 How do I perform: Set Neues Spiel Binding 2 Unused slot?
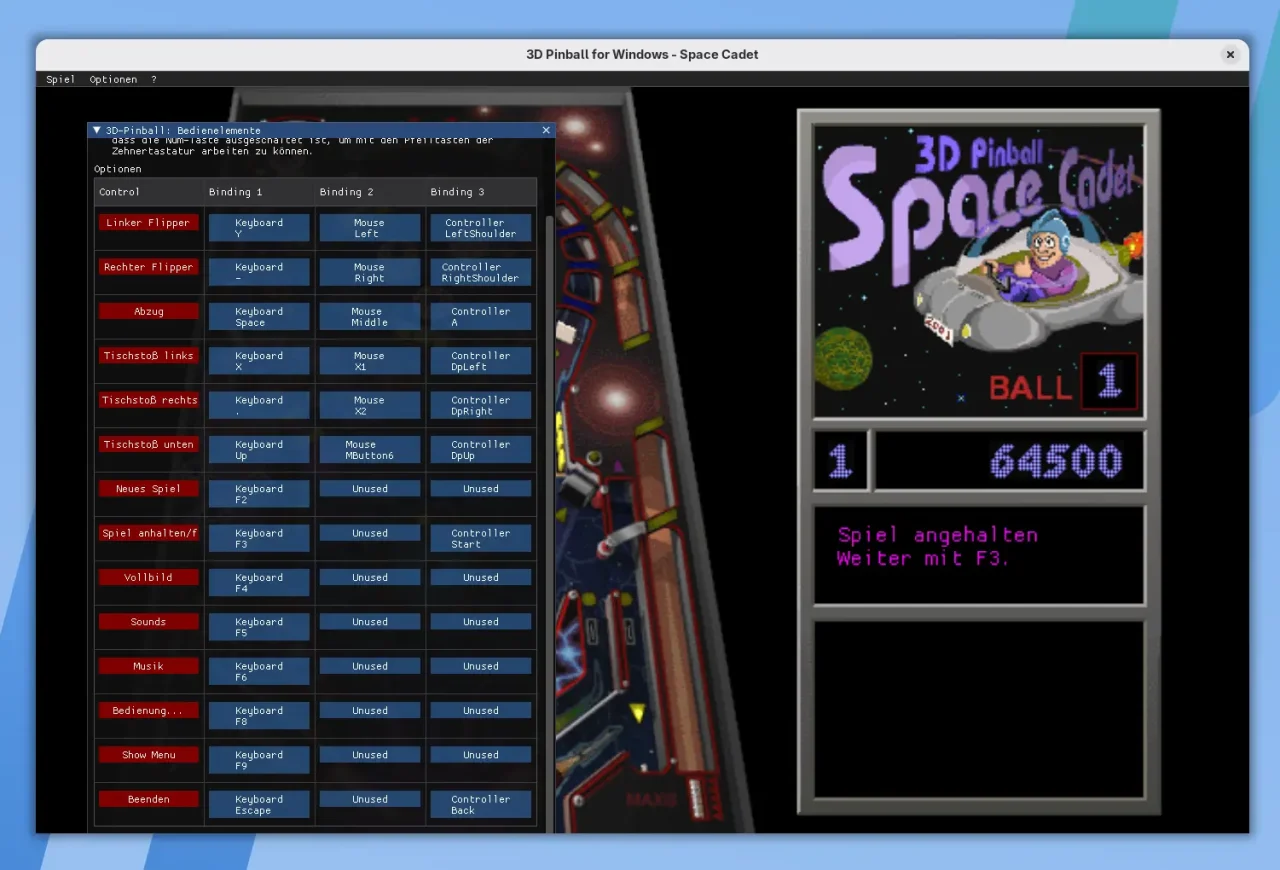coord(369,489)
